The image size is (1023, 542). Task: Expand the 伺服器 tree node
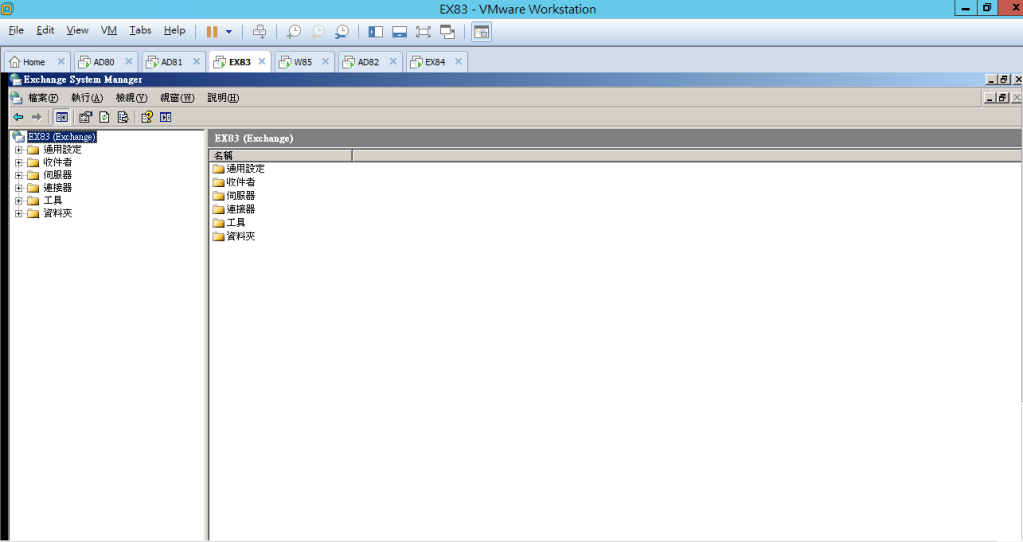(x=19, y=175)
